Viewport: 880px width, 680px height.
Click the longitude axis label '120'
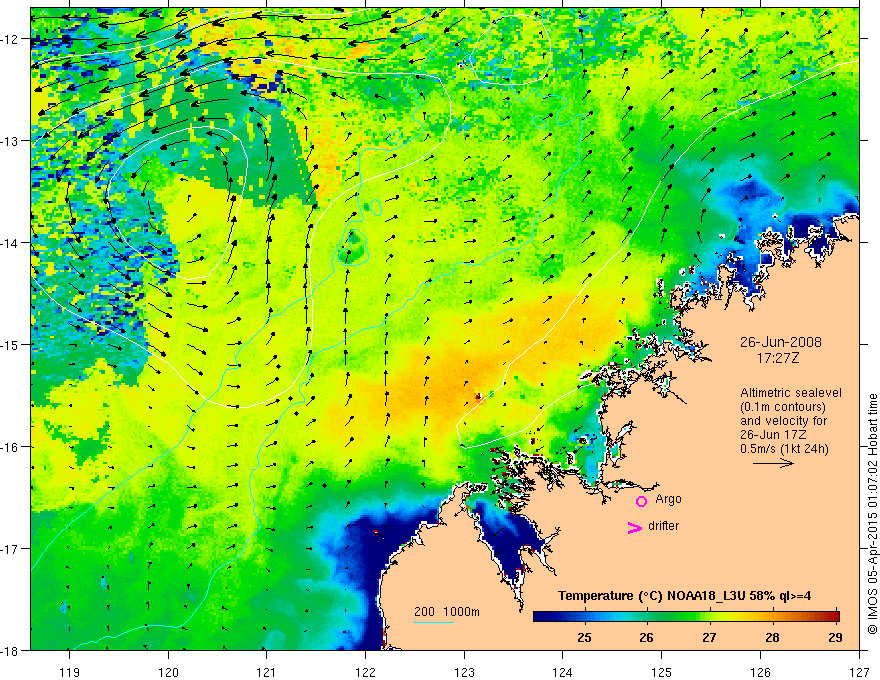pos(168,672)
